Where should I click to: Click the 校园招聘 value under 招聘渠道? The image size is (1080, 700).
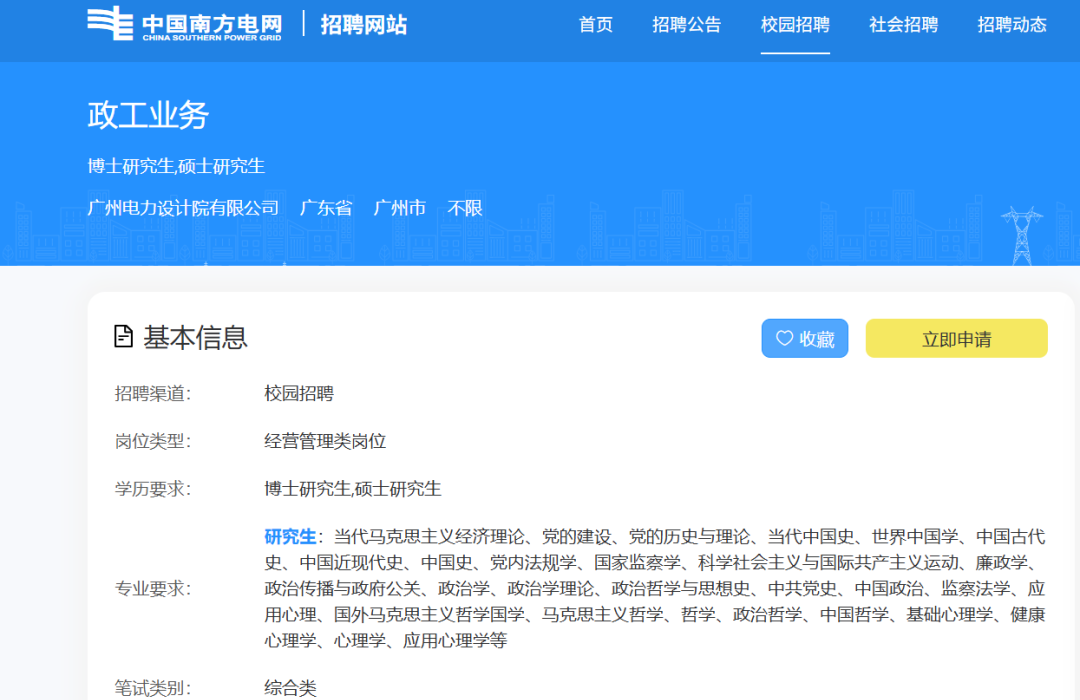click(x=299, y=393)
